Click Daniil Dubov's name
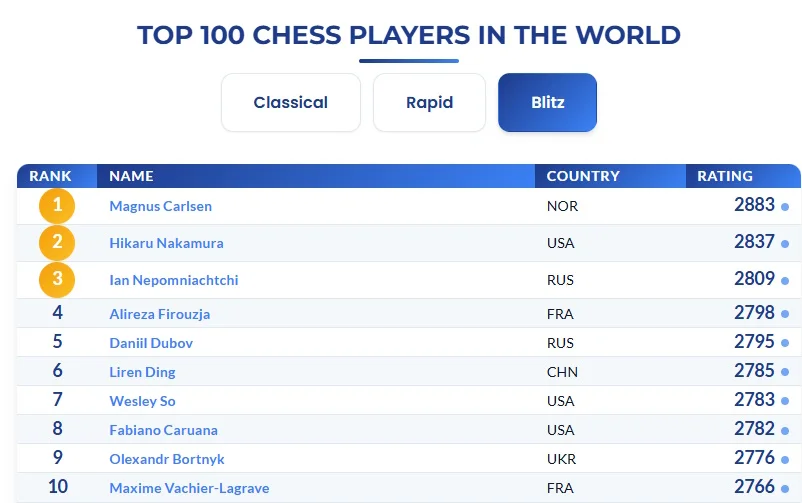The image size is (802, 503). (x=151, y=343)
